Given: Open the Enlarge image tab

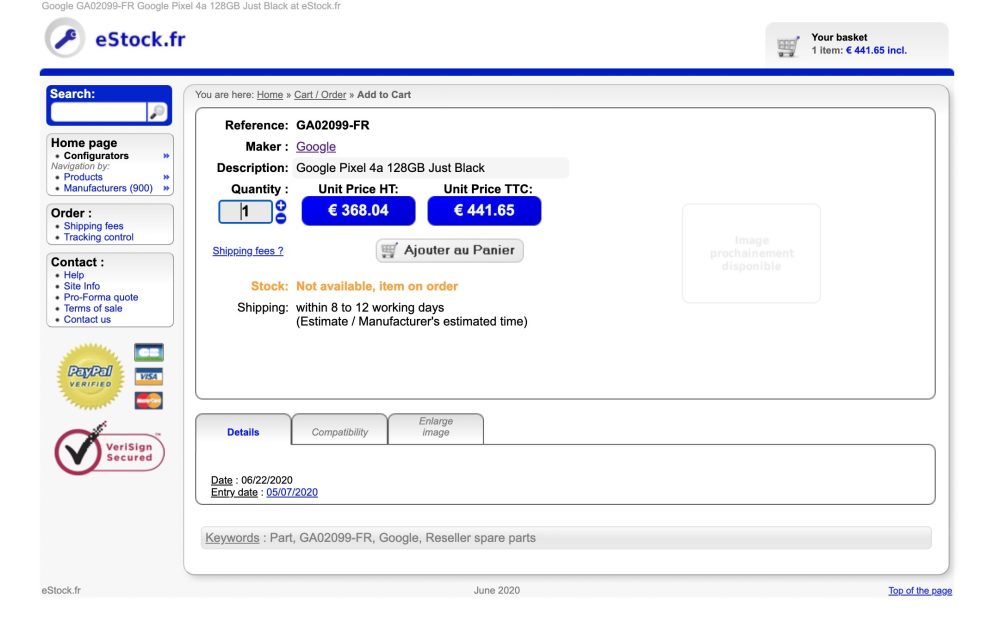Looking at the screenshot, I should tap(435, 428).
